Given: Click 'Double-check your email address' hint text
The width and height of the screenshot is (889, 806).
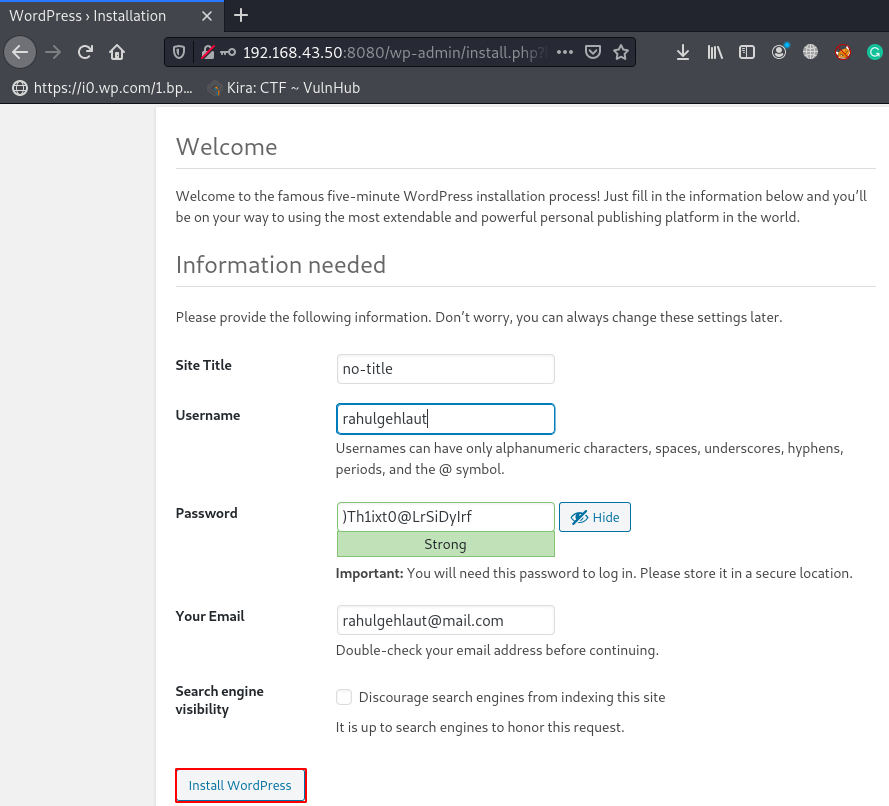Looking at the screenshot, I should click(497, 650).
